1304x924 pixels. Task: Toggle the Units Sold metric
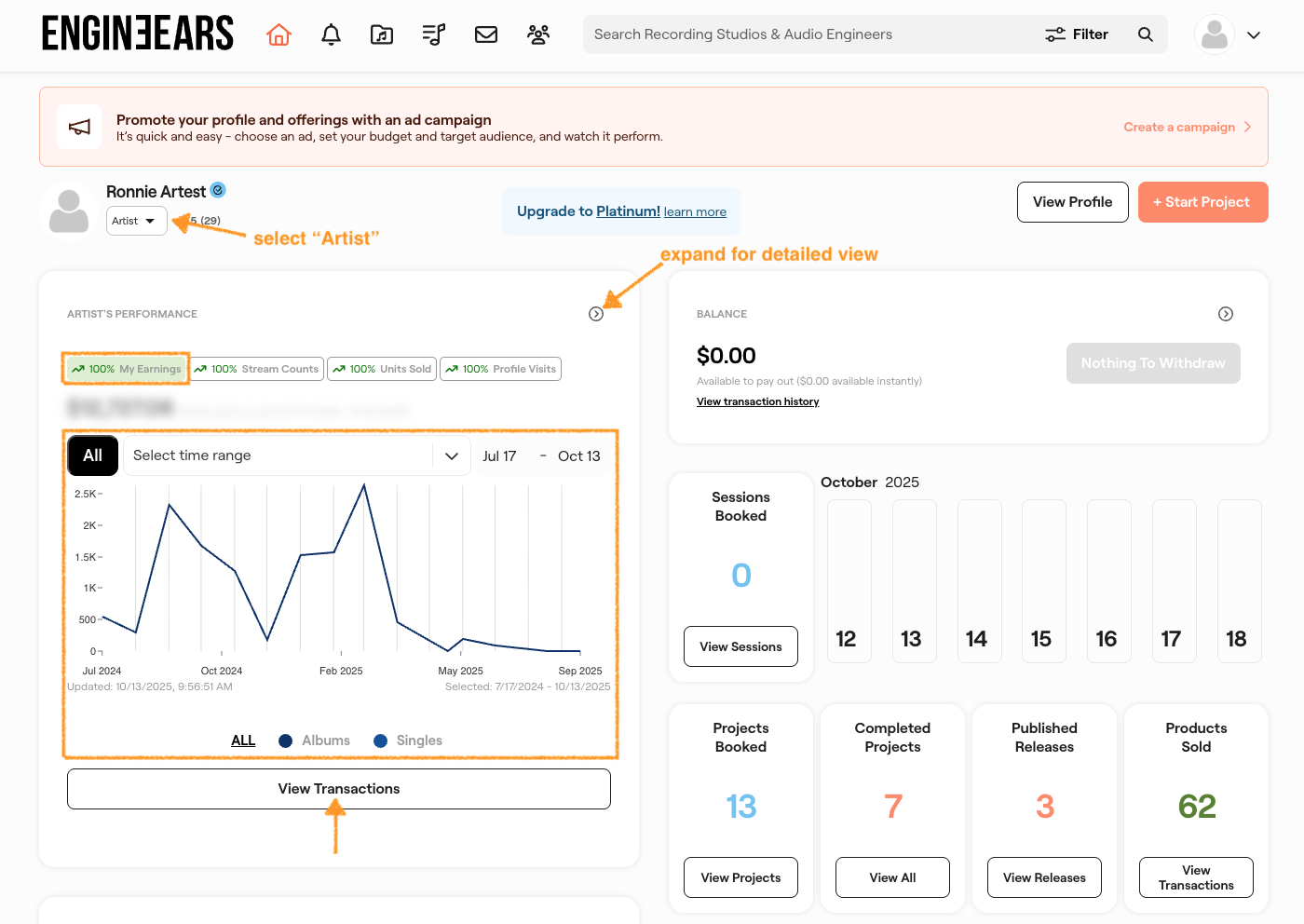click(x=383, y=369)
